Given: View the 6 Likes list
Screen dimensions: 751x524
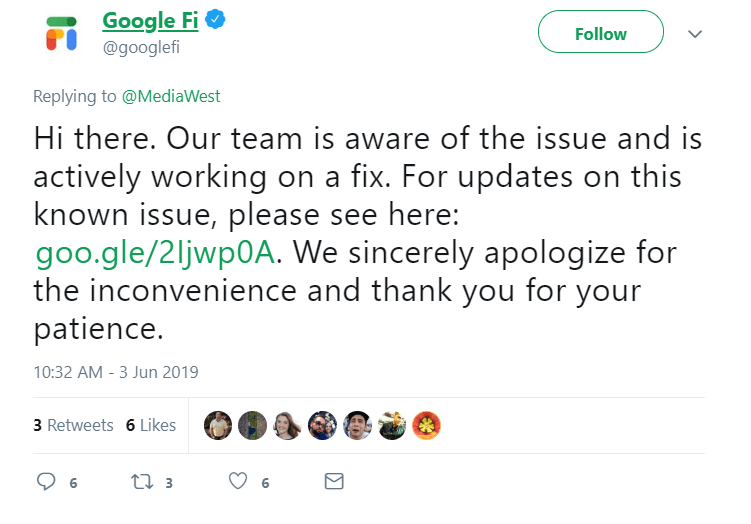Looking at the screenshot, I should click(x=151, y=425).
